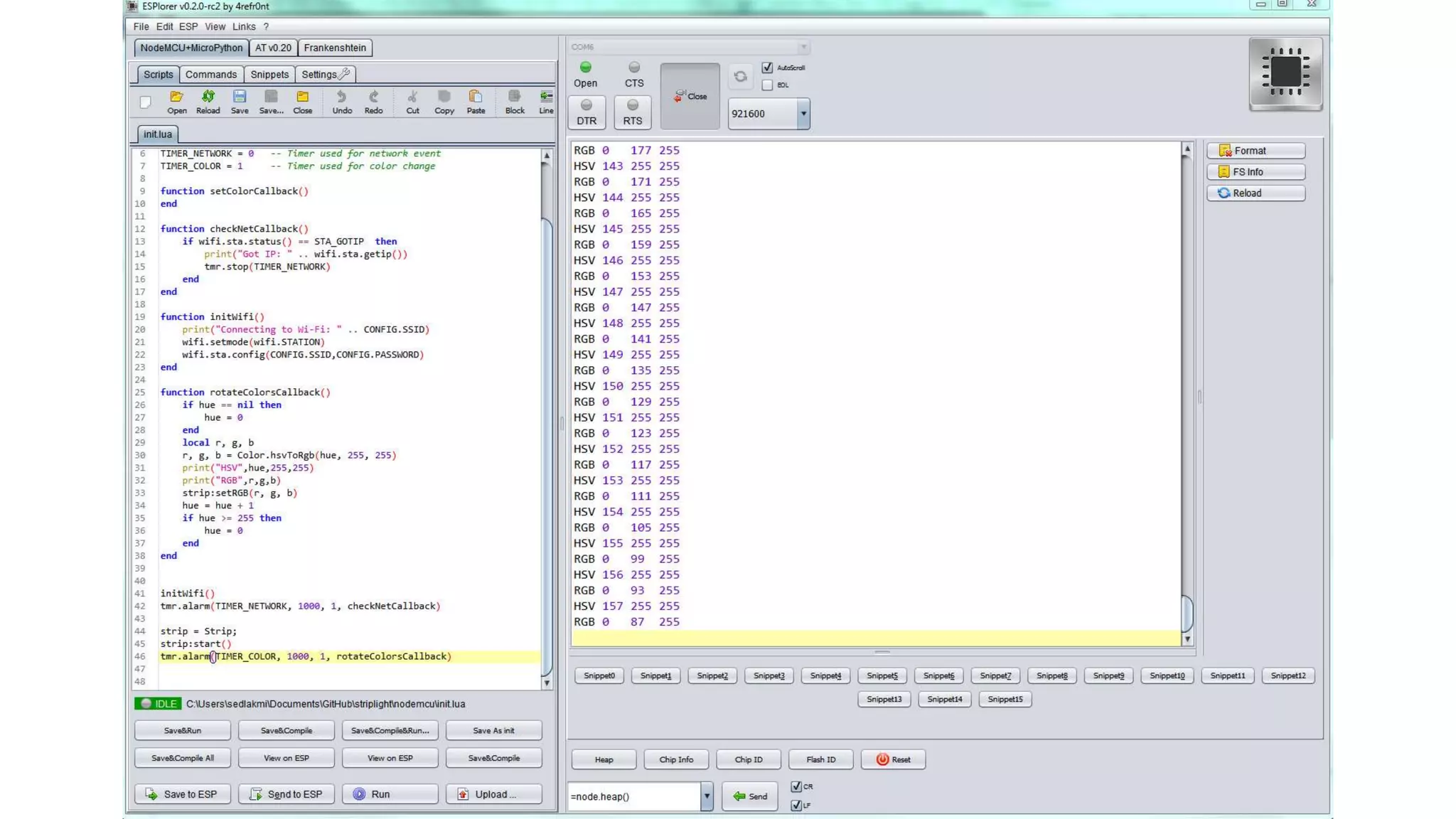Click the right panel Reload button

click(x=1256, y=193)
